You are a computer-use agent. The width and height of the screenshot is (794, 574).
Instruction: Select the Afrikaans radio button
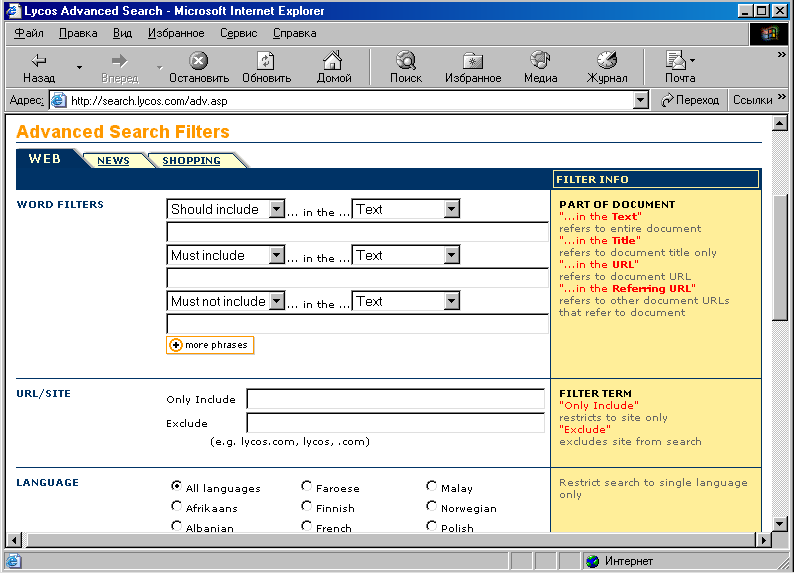tap(176, 506)
